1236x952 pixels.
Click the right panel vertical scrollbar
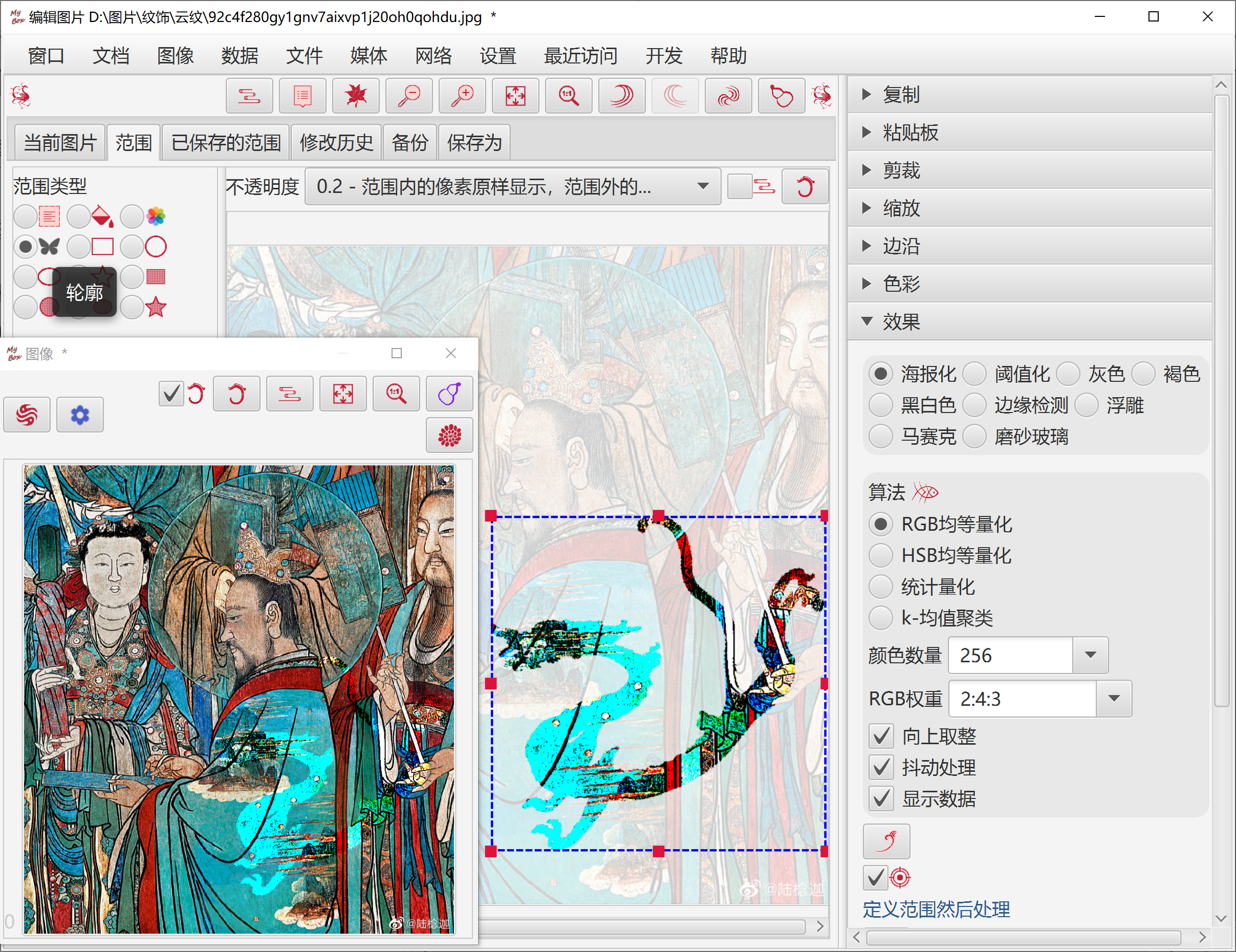click(x=1222, y=401)
